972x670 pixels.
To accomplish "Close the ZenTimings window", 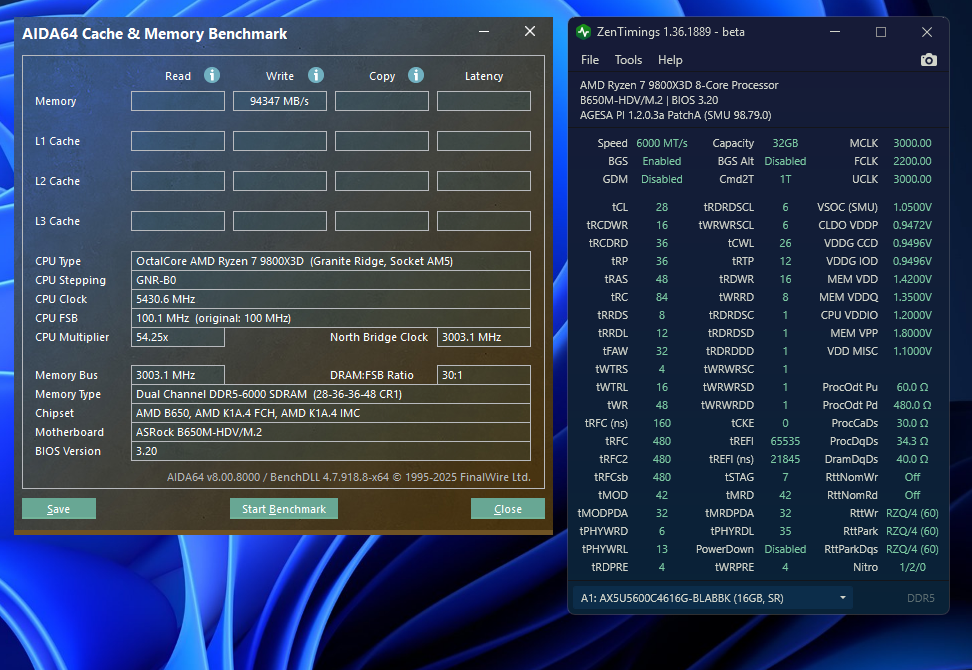I will (926, 32).
